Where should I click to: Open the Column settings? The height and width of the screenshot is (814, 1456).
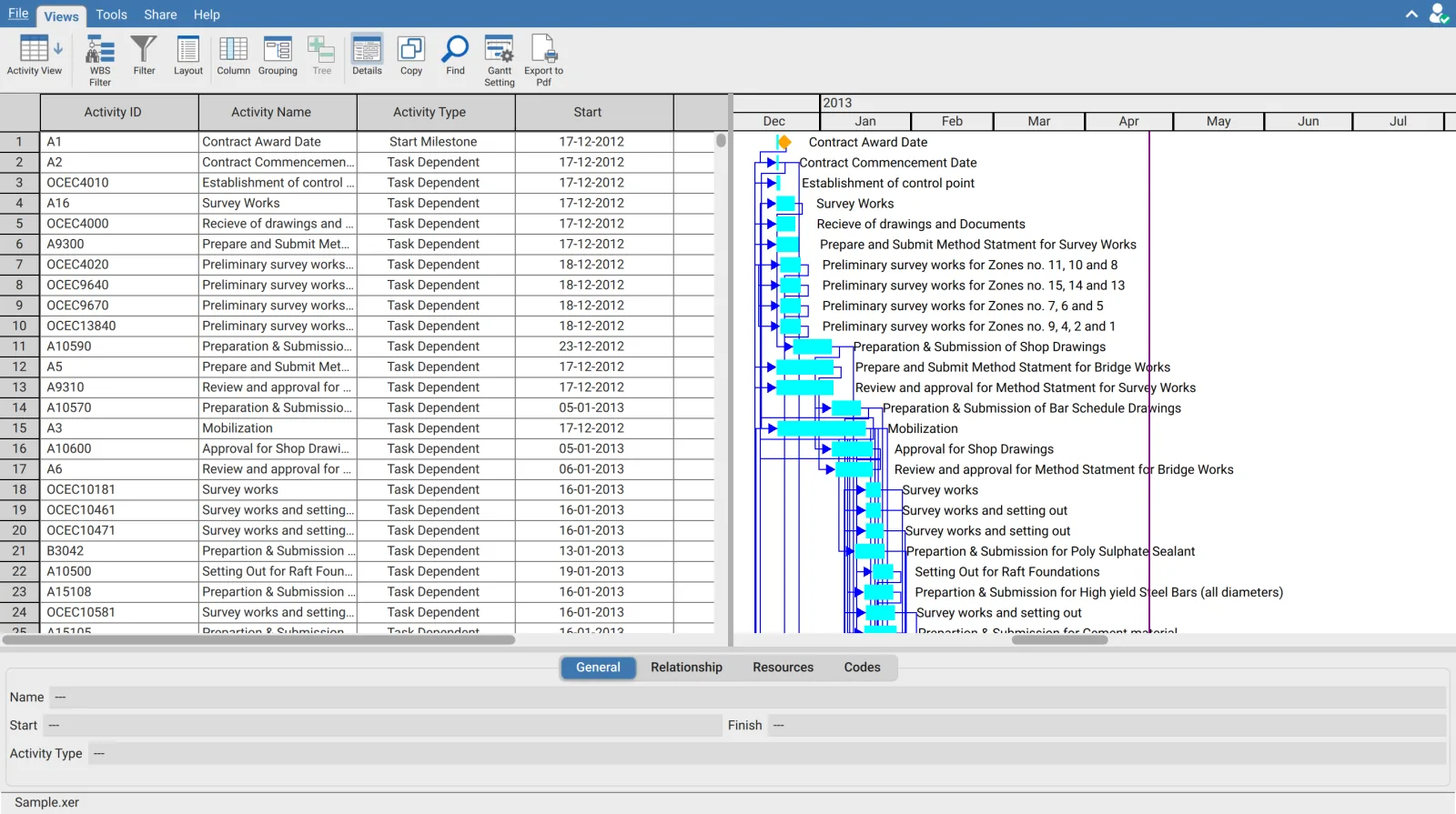[x=233, y=56]
